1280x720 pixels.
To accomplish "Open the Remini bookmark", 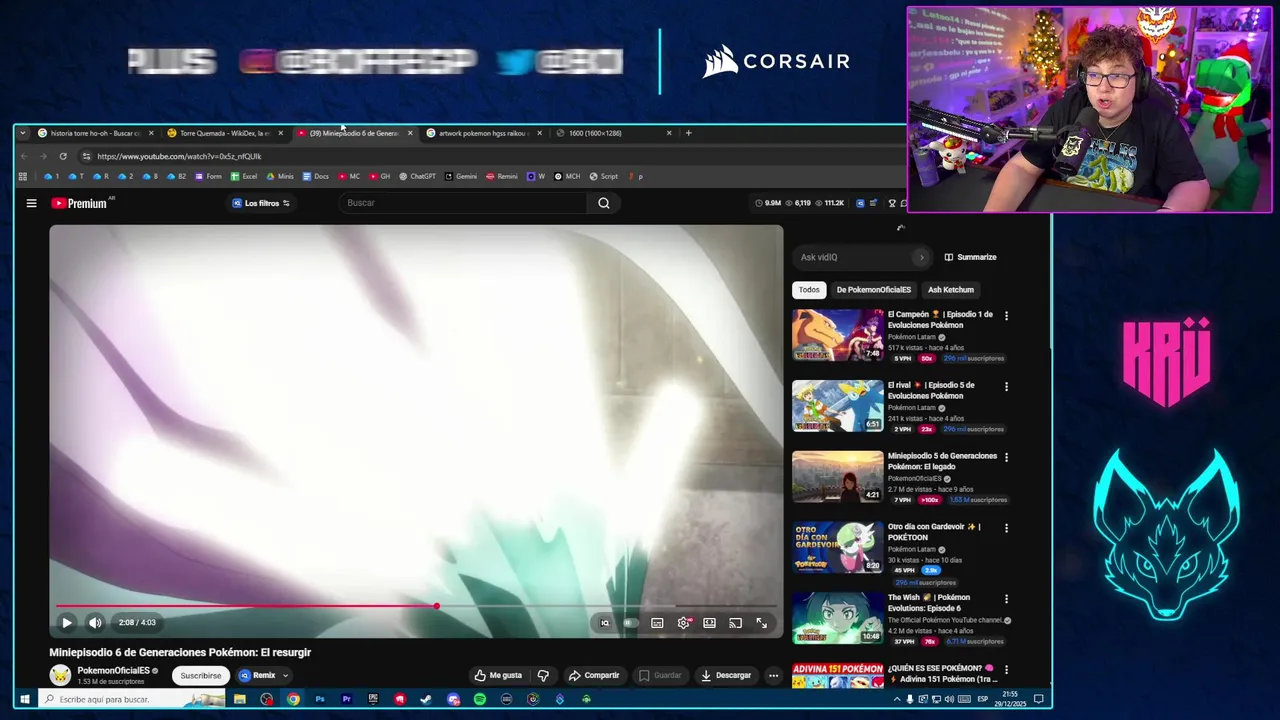I will click(502, 176).
